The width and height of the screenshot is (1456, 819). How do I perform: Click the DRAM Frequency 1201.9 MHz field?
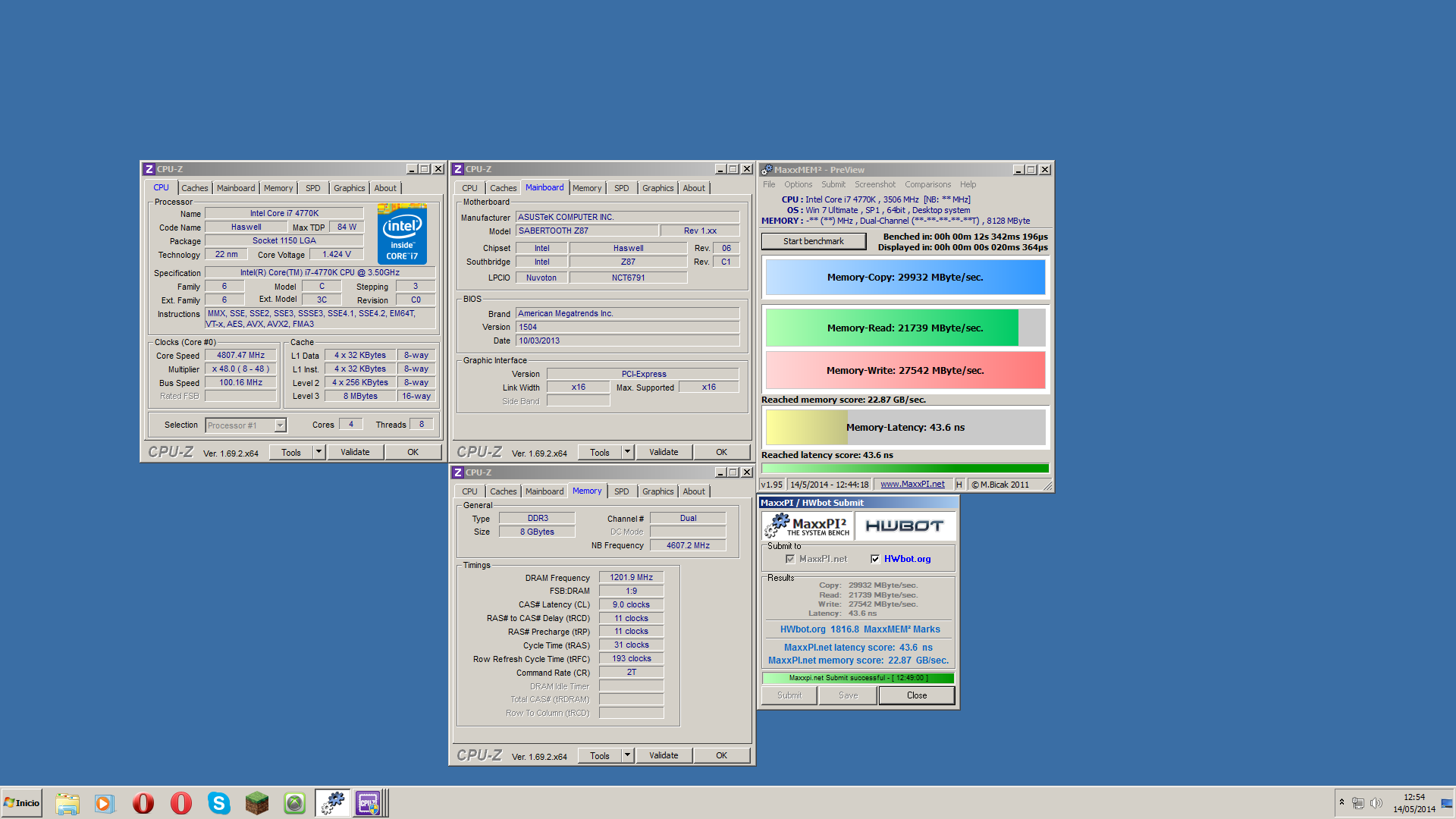[x=631, y=577]
